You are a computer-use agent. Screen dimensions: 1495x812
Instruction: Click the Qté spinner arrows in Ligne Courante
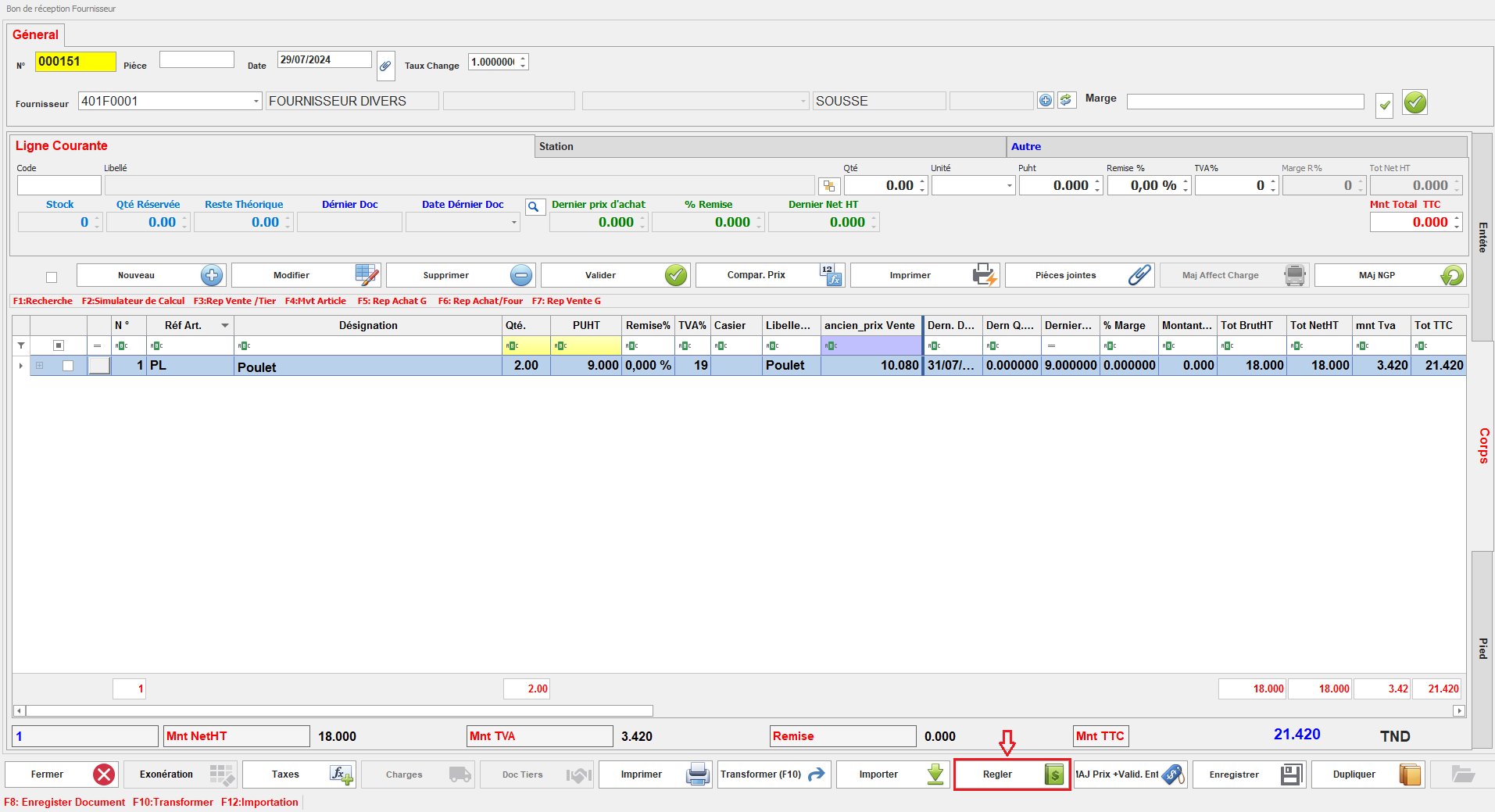click(x=922, y=186)
